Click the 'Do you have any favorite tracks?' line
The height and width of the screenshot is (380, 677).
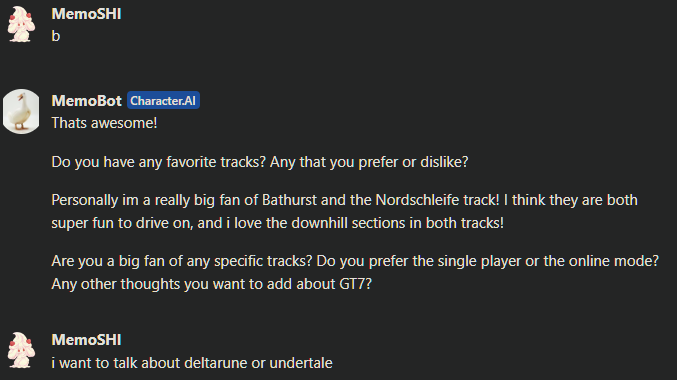point(158,162)
